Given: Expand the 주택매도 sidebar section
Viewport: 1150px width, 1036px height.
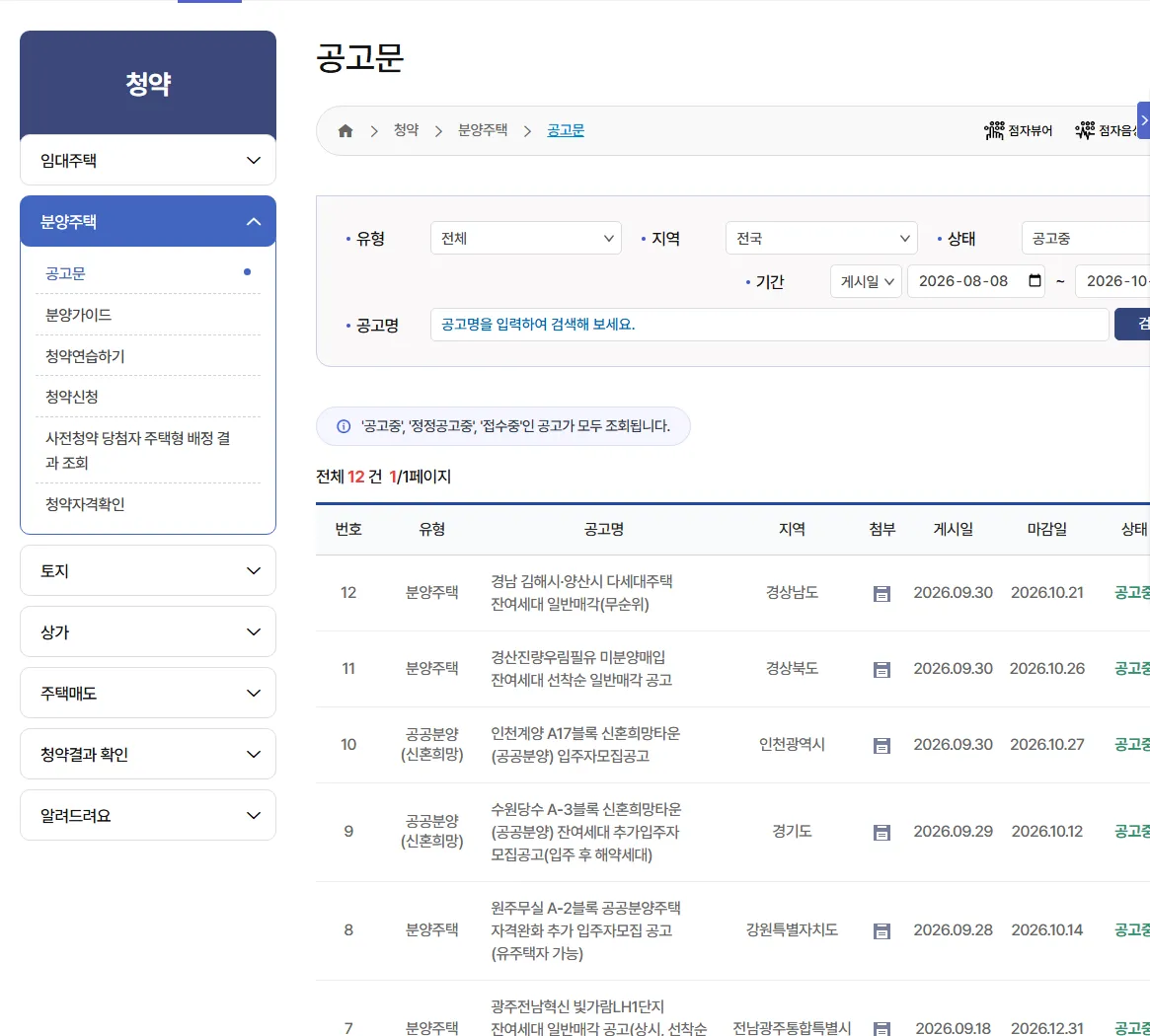Looking at the screenshot, I should point(148,693).
